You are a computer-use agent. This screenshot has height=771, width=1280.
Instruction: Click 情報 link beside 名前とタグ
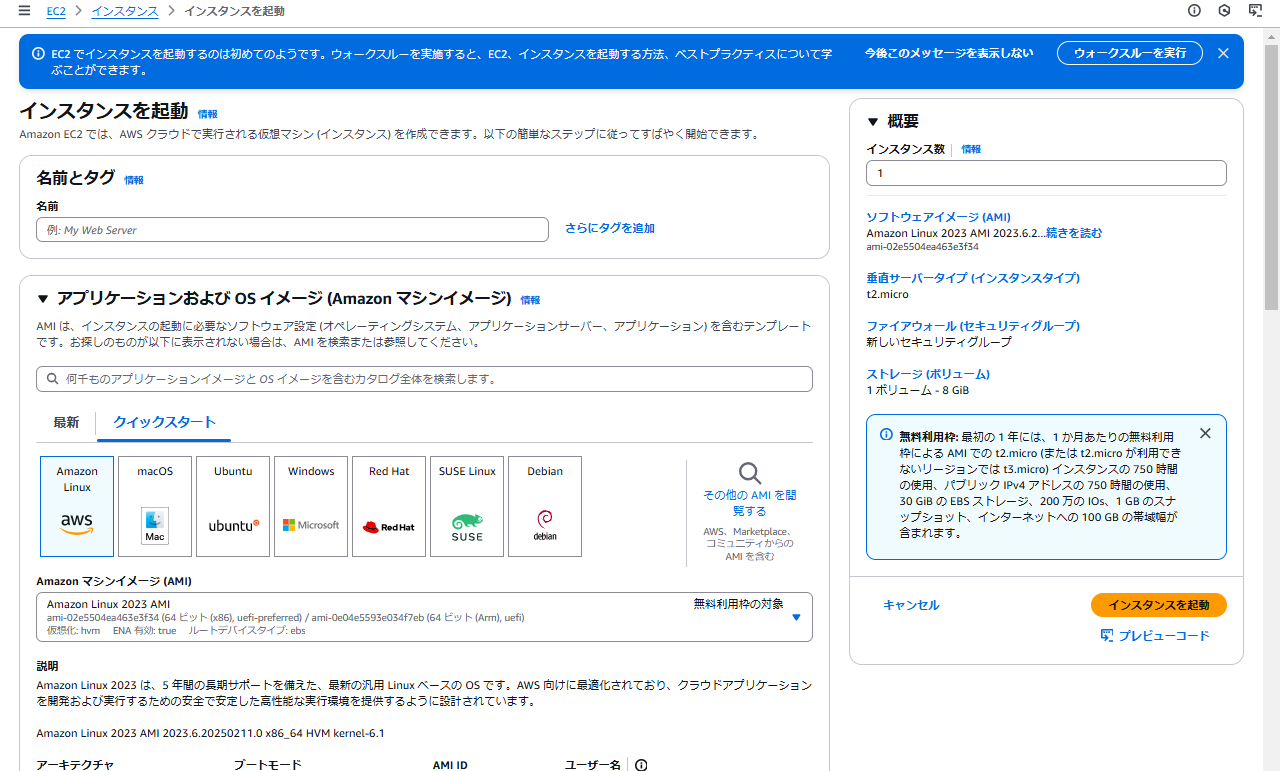point(134,180)
